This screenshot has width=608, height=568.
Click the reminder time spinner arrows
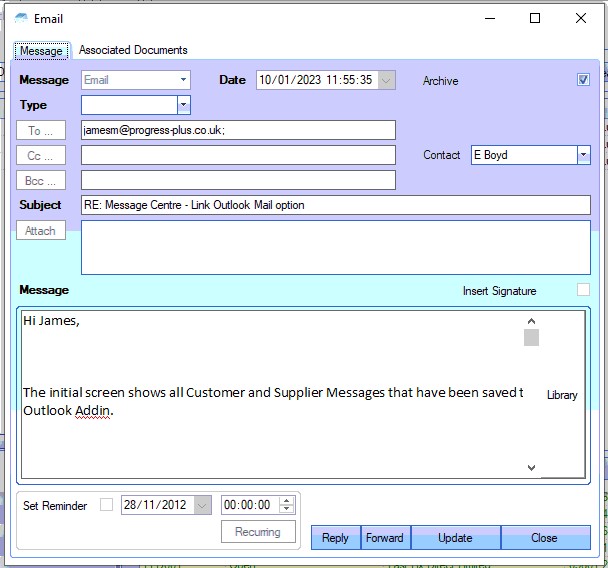(287, 505)
